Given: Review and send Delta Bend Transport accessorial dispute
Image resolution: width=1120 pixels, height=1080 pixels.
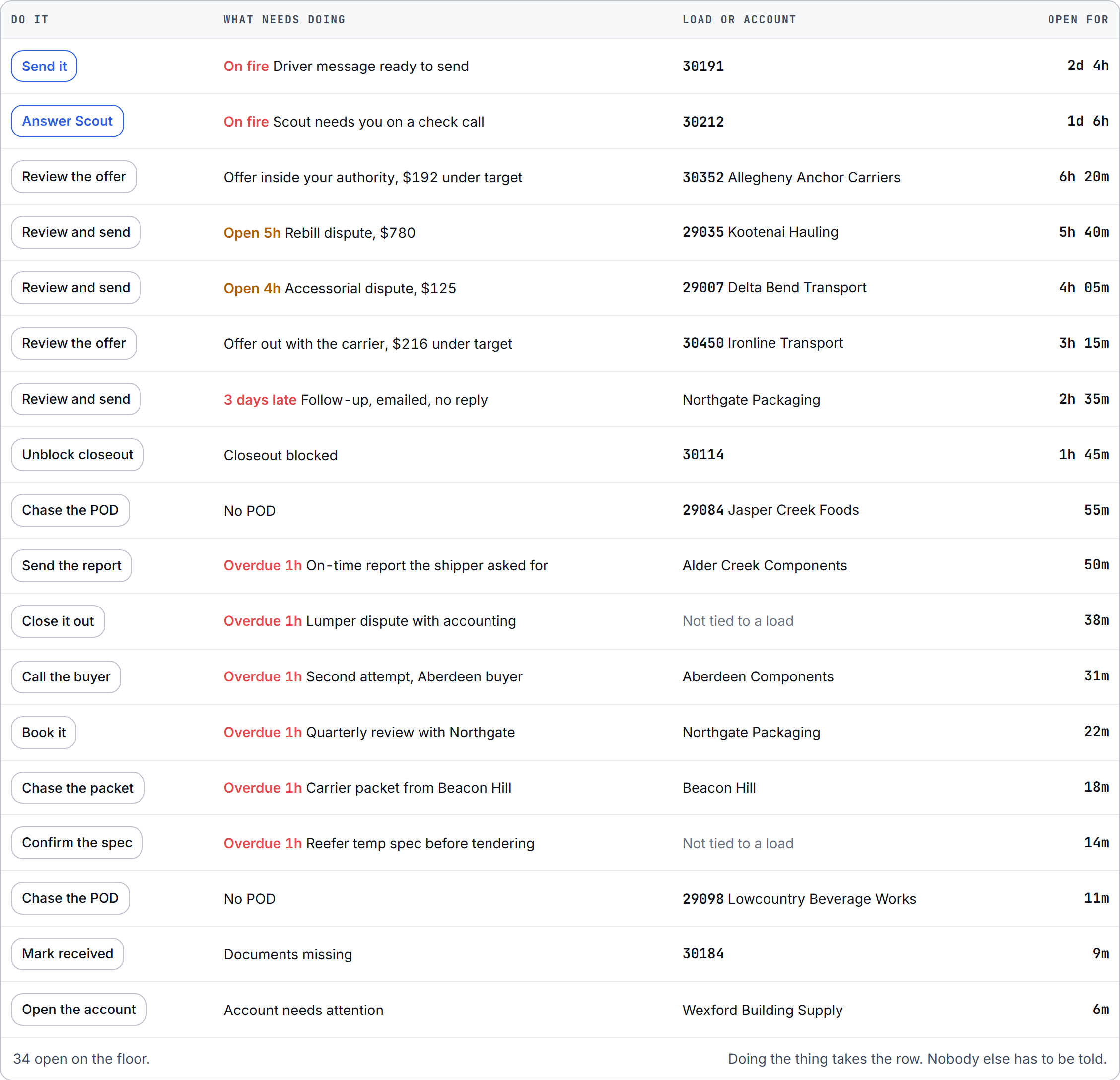Looking at the screenshot, I should 76,288.
